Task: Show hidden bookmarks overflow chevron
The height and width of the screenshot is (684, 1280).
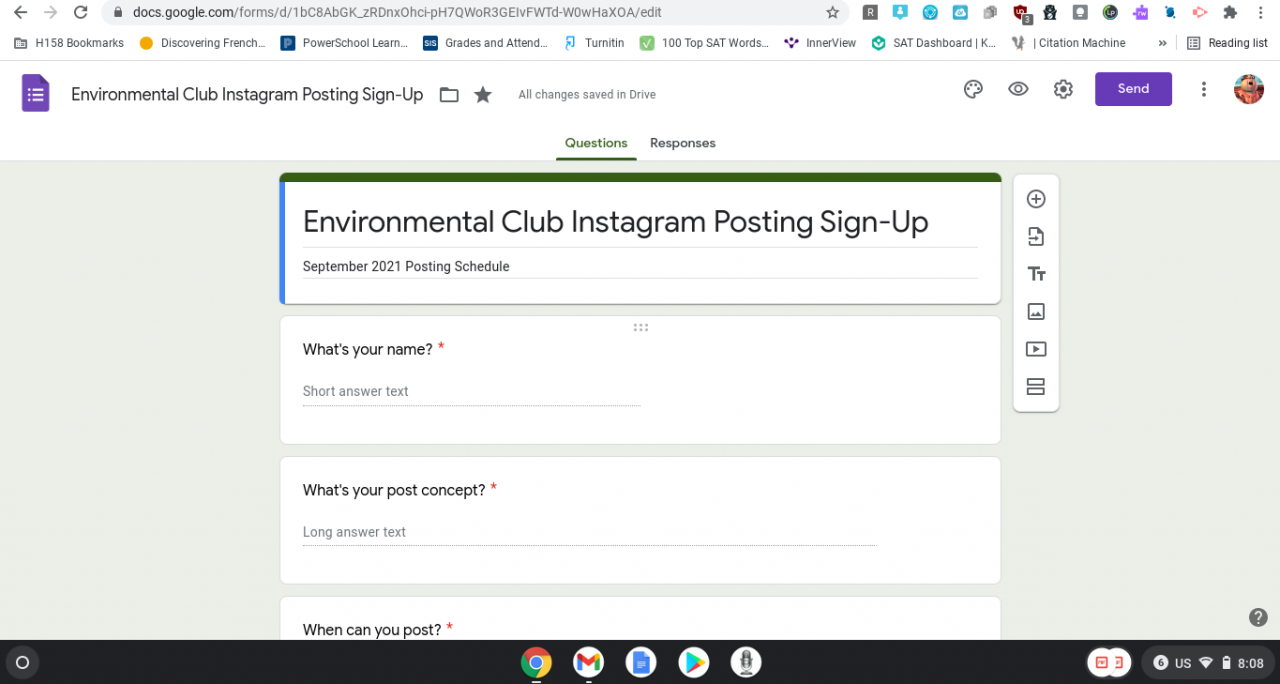Action: click(x=1162, y=43)
